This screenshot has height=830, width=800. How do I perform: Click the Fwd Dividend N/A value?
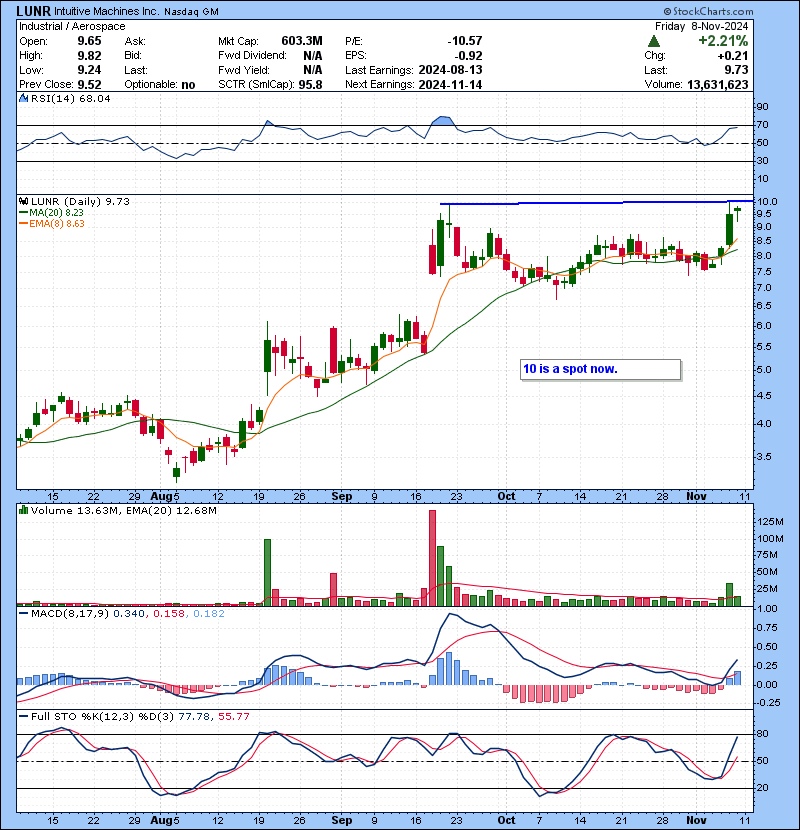pos(312,55)
